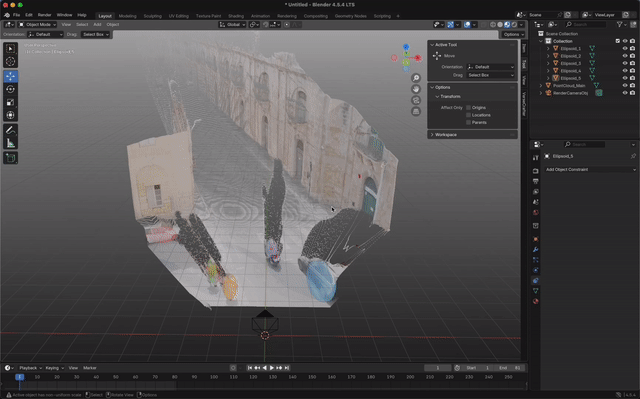Image resolution: width=640 pixels, height=399 pixels.
Task: Toggle camera view gizmo button
Action: point(416,100)
